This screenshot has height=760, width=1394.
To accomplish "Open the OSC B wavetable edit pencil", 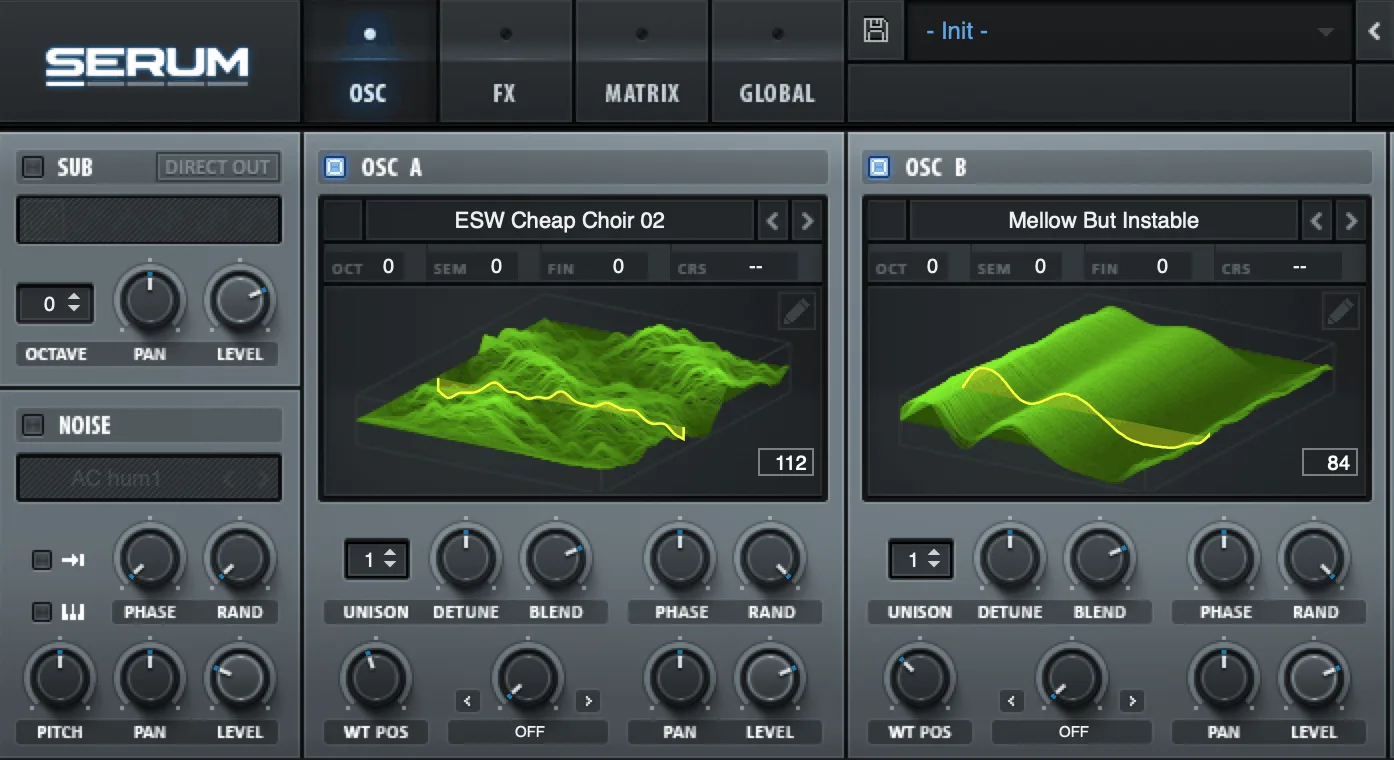I will click(x=1340, y=312).
